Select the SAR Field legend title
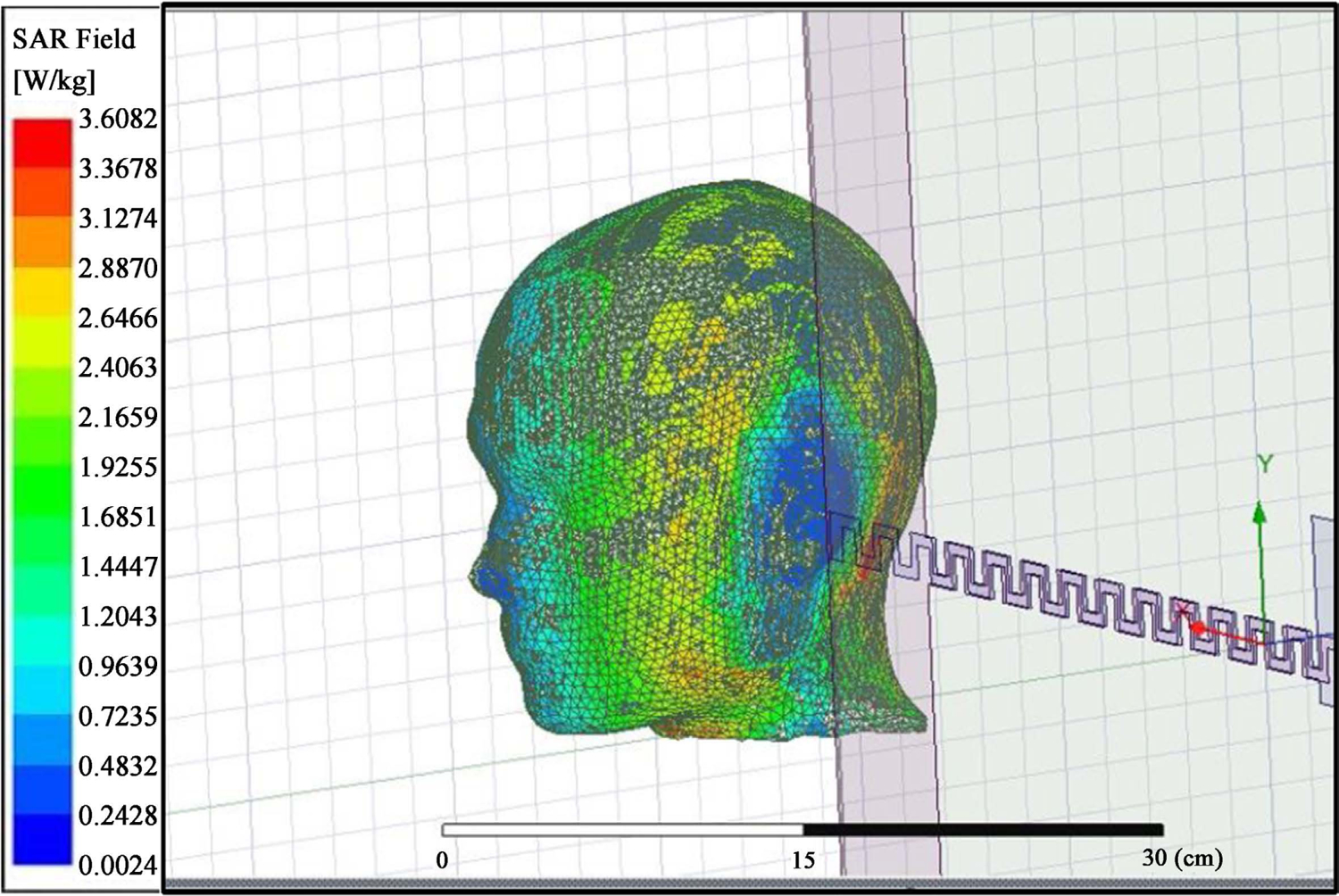The image size is (1339, 896). pyautogui.click(x=74, y=39)
